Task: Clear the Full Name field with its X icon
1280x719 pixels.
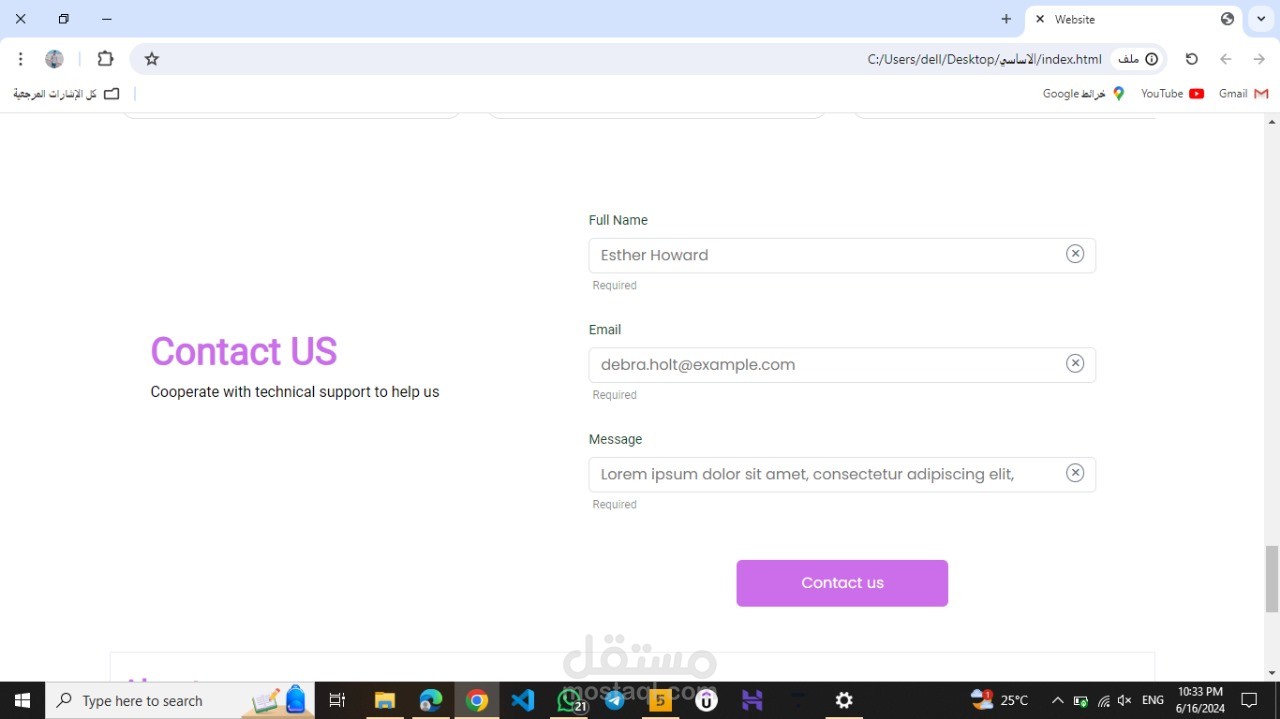Action: [1075, 254]
